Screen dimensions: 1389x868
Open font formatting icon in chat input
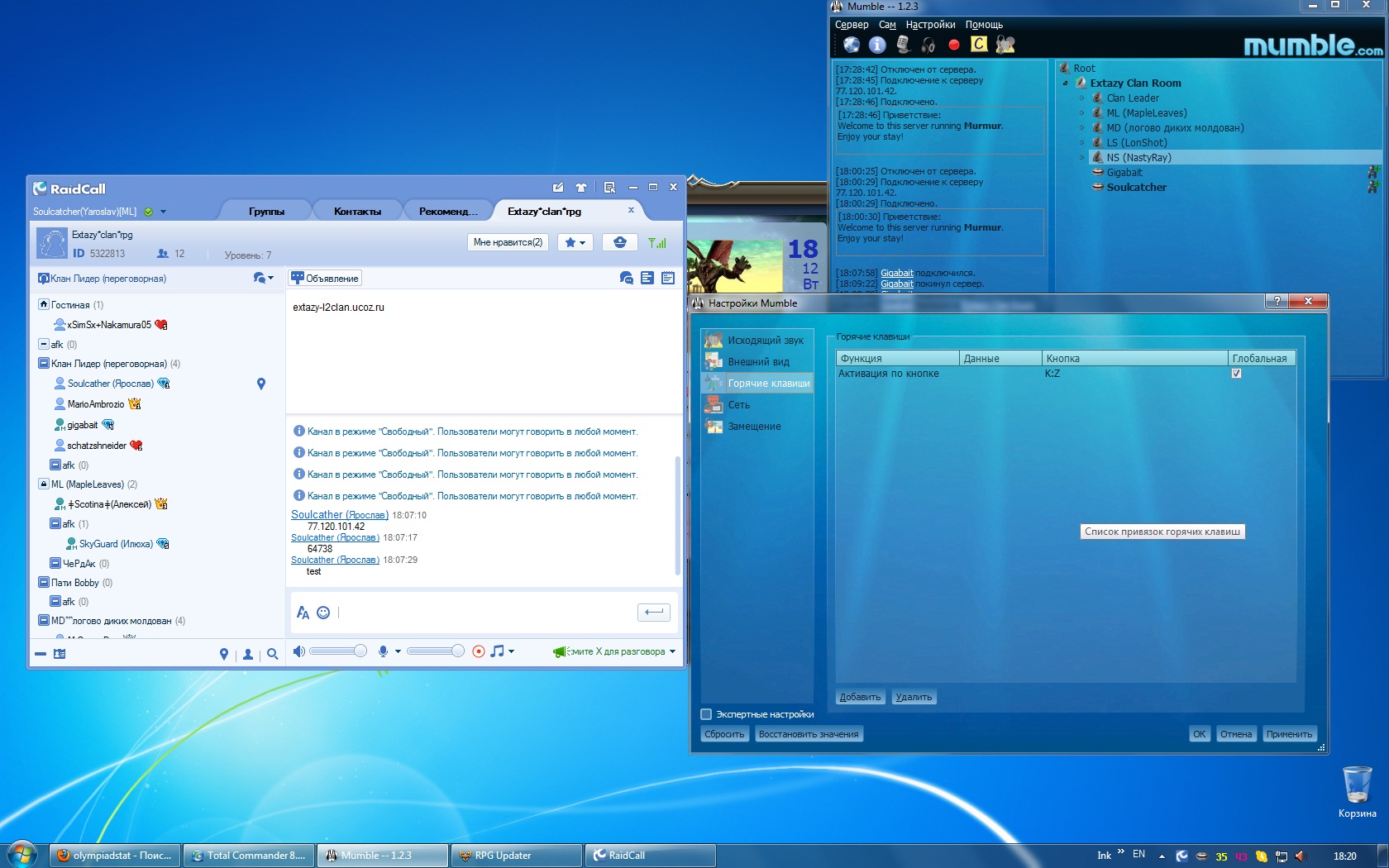303,613
